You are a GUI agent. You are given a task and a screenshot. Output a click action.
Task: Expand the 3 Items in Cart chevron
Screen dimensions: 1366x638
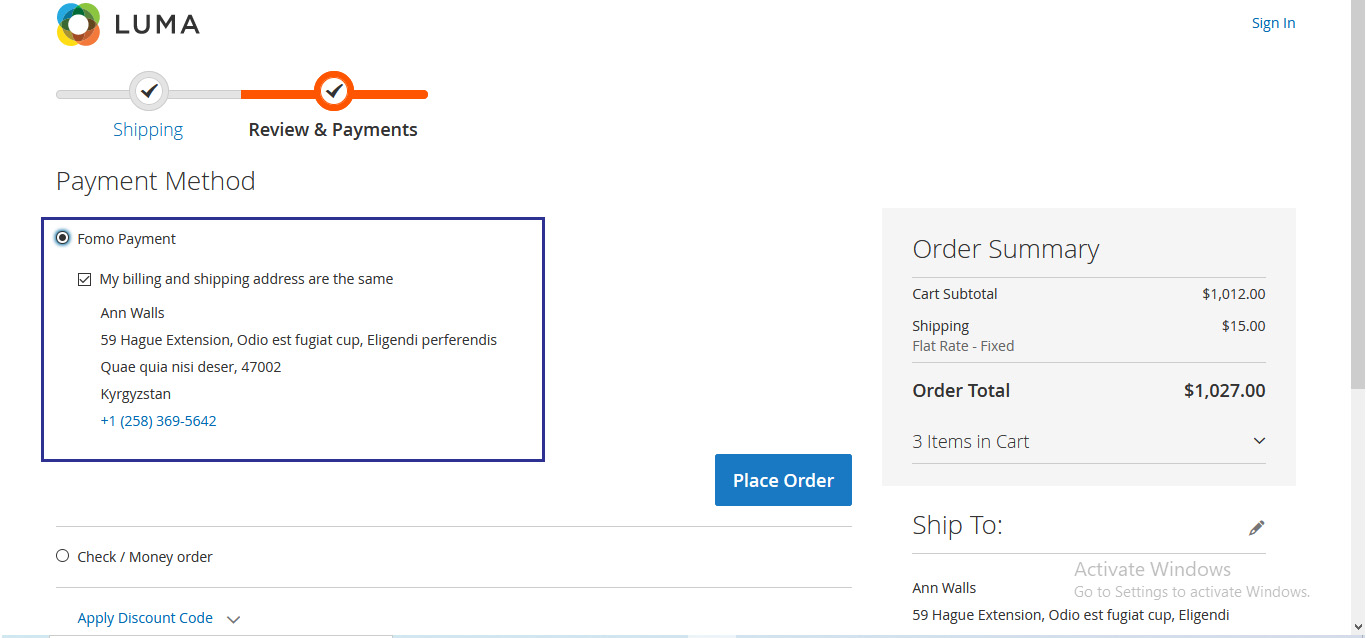(x=1259, y=441)
